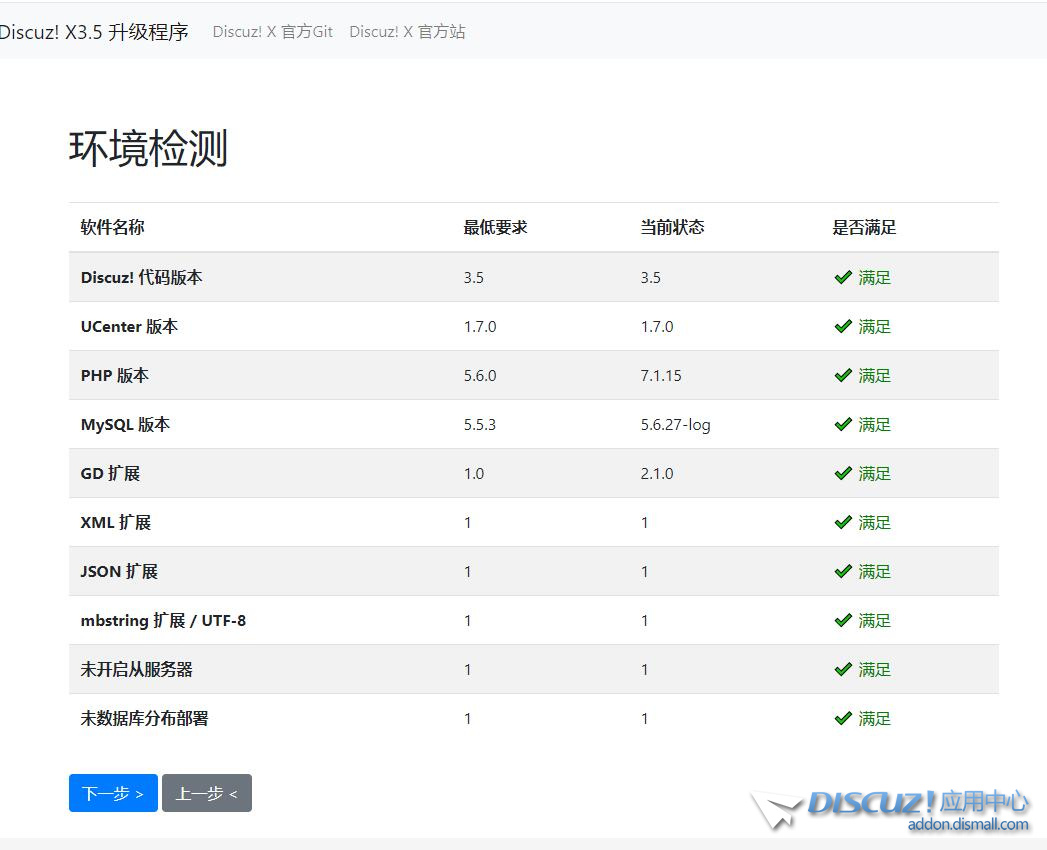Click the current PHP version 7.1.15

(661, 375)
